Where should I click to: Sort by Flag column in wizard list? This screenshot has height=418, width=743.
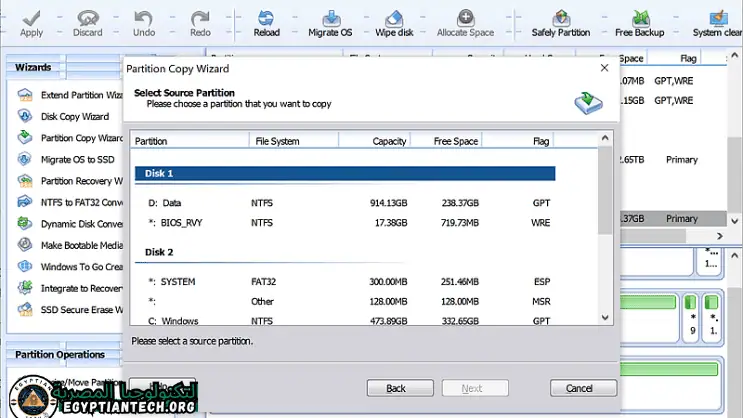point(517,141)
